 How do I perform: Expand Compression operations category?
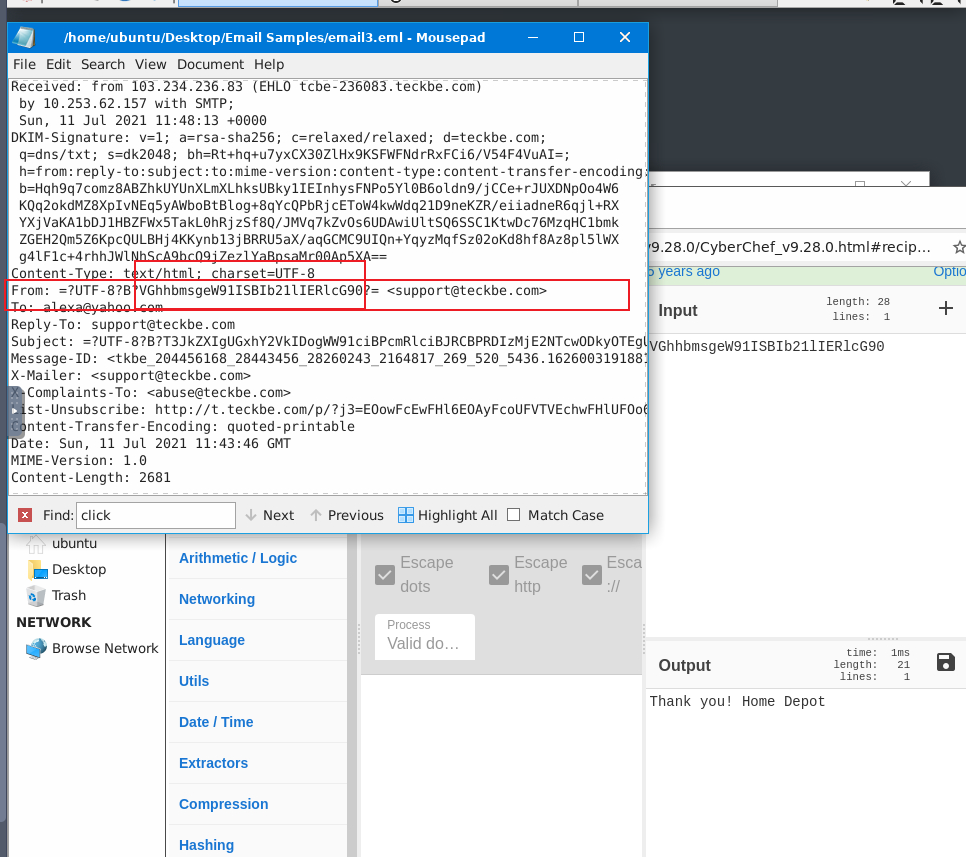pyautogui.click(x=224, y=804)
